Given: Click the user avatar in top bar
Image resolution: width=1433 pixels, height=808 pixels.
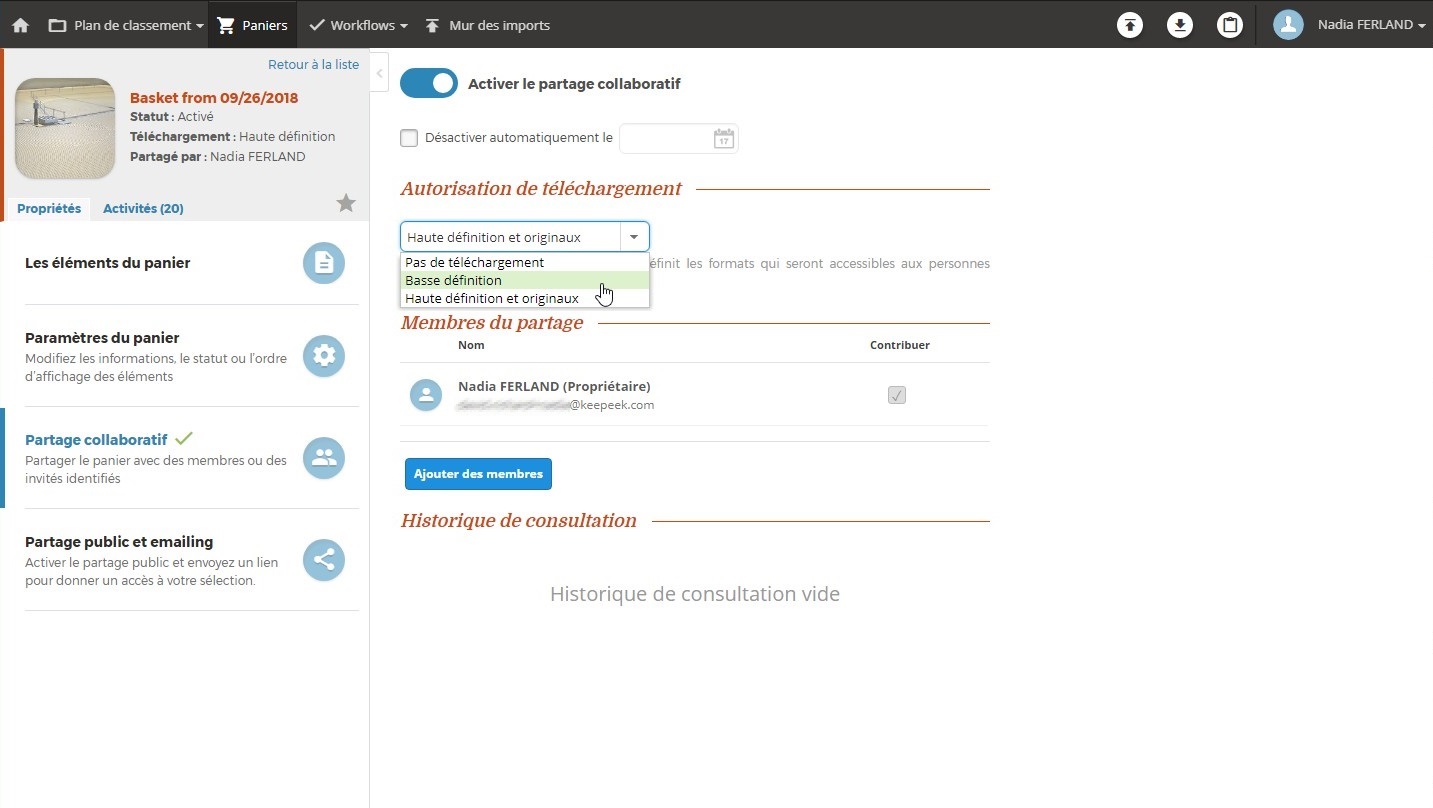Looking at the screenshot, I should pyautogui.click(x=1288, y=25).
